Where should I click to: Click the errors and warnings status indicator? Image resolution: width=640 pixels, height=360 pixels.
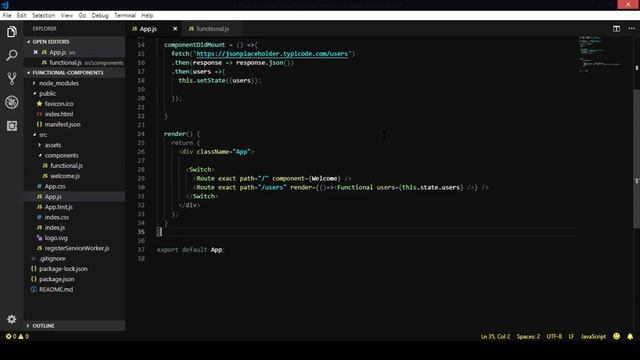click(17, 336)
